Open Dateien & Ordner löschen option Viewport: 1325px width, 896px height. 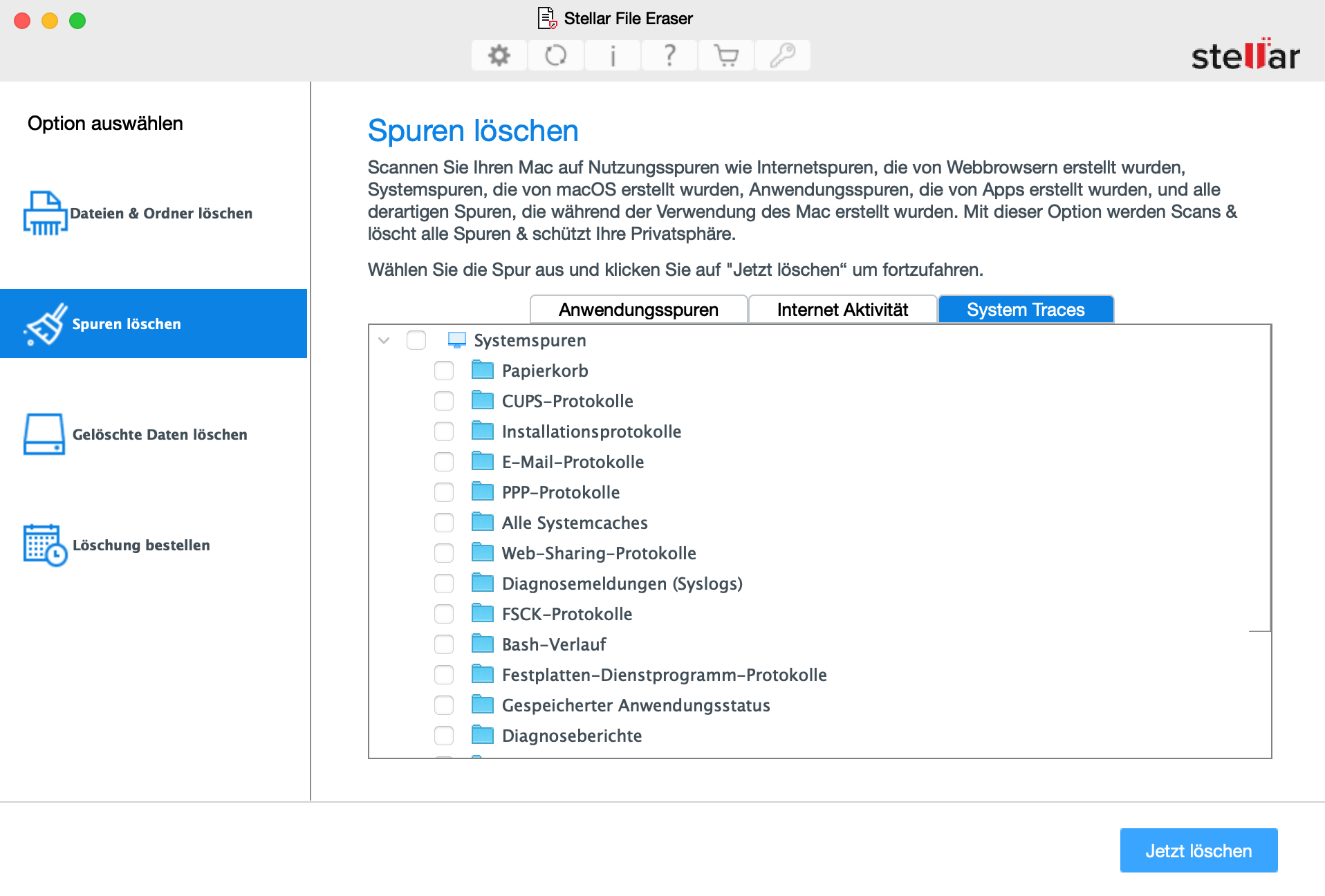(x=154, y=213)
